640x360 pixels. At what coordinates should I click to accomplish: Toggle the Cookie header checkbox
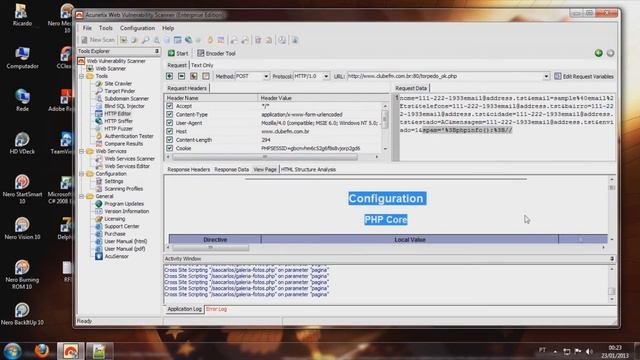tap(169, 148)
